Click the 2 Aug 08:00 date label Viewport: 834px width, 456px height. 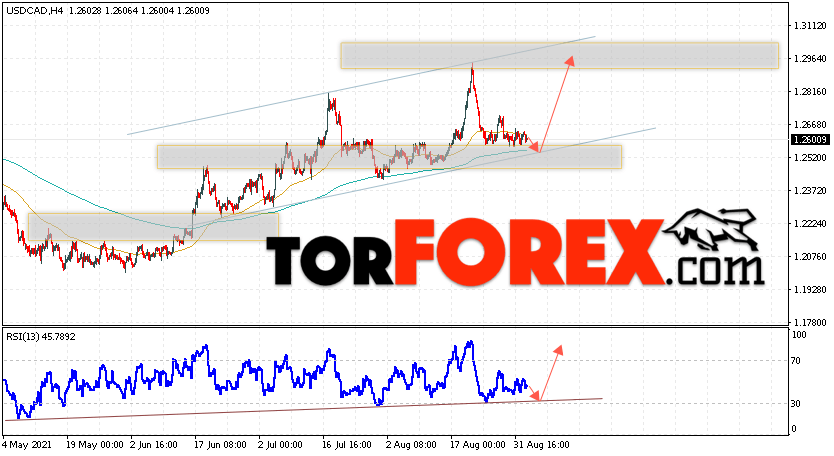pyautogui.click(x=411, y=444)
